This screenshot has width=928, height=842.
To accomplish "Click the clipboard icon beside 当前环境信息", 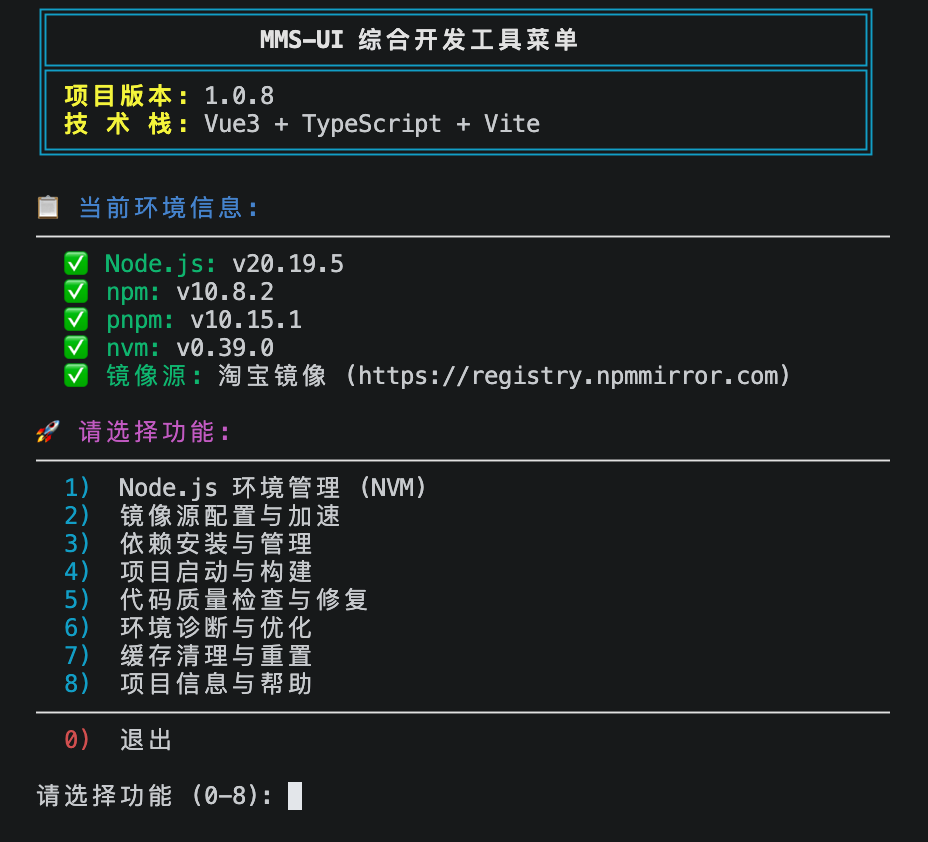I will 48,208.
